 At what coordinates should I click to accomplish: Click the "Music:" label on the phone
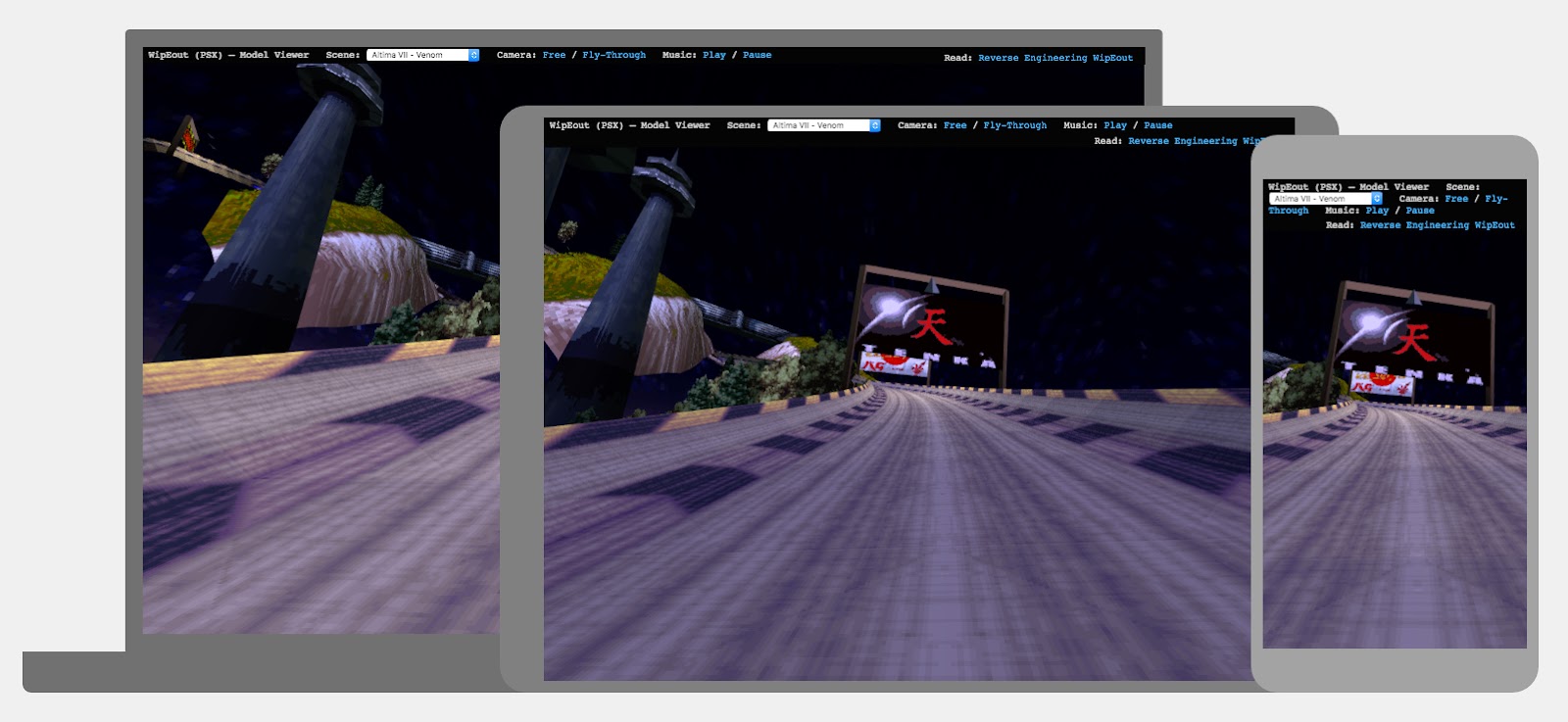(x=1343, y=211)
